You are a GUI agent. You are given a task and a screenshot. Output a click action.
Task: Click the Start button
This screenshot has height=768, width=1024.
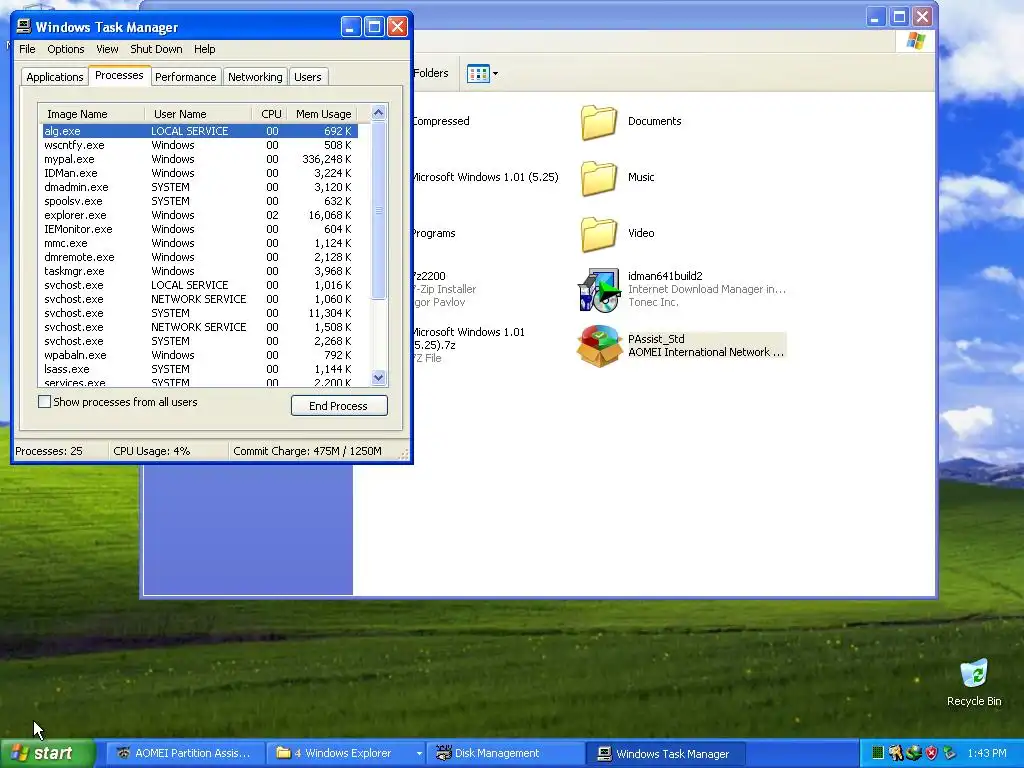click(47, 753)
